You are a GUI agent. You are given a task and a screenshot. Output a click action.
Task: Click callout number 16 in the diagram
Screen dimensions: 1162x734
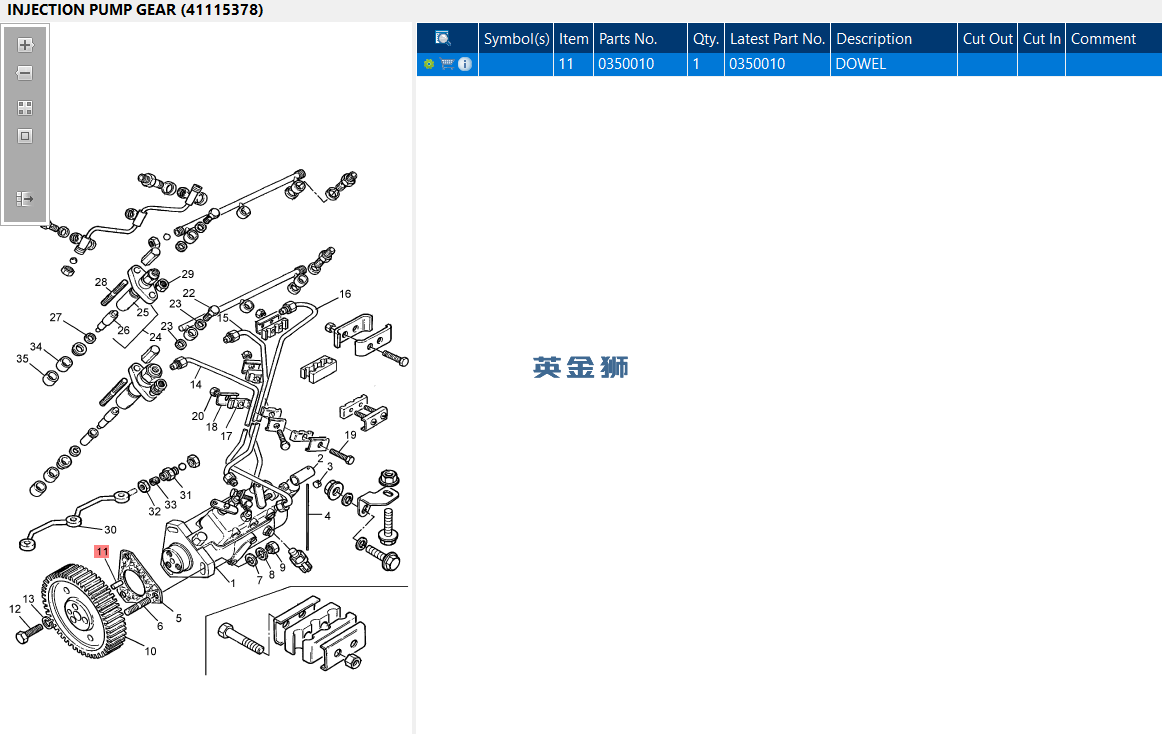pos(345,294)
